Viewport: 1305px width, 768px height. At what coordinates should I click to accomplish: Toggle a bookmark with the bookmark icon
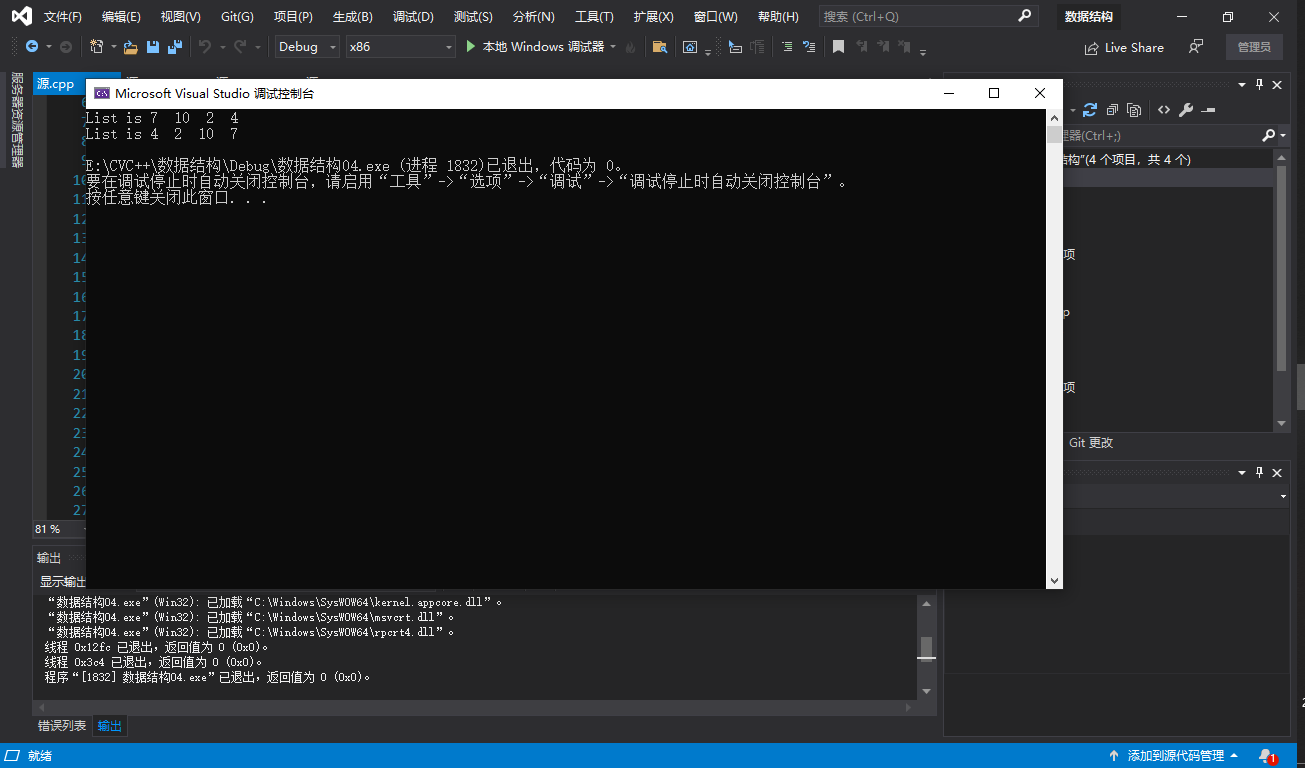click(x=838, y=47)
